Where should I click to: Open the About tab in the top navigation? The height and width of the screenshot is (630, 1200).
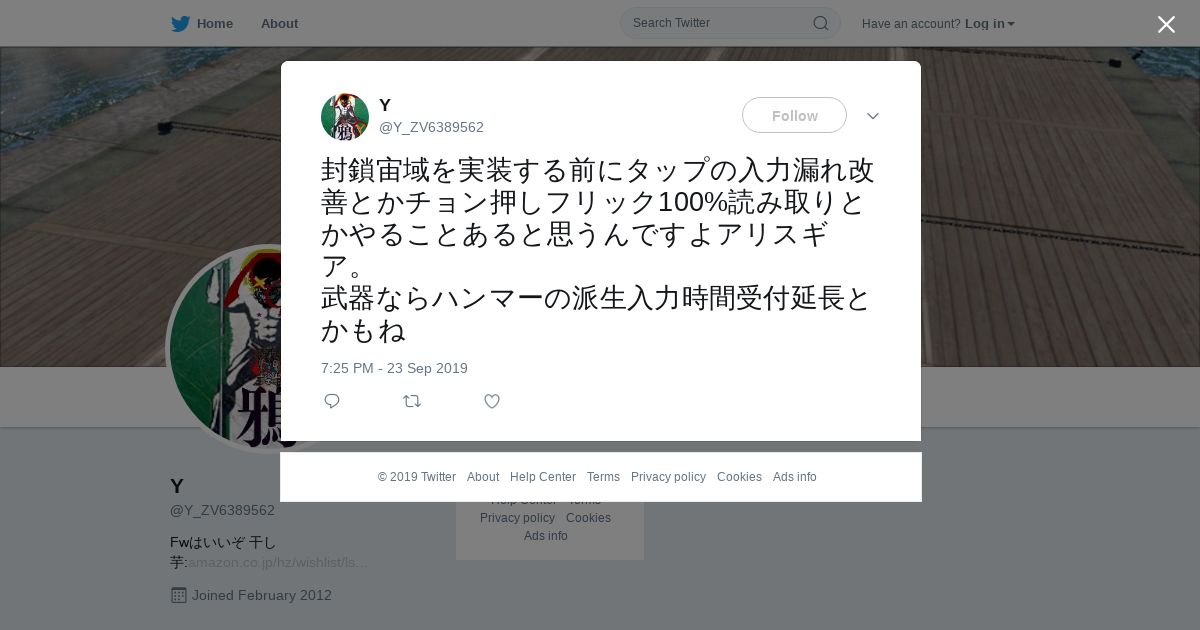(x=279, y=23)
